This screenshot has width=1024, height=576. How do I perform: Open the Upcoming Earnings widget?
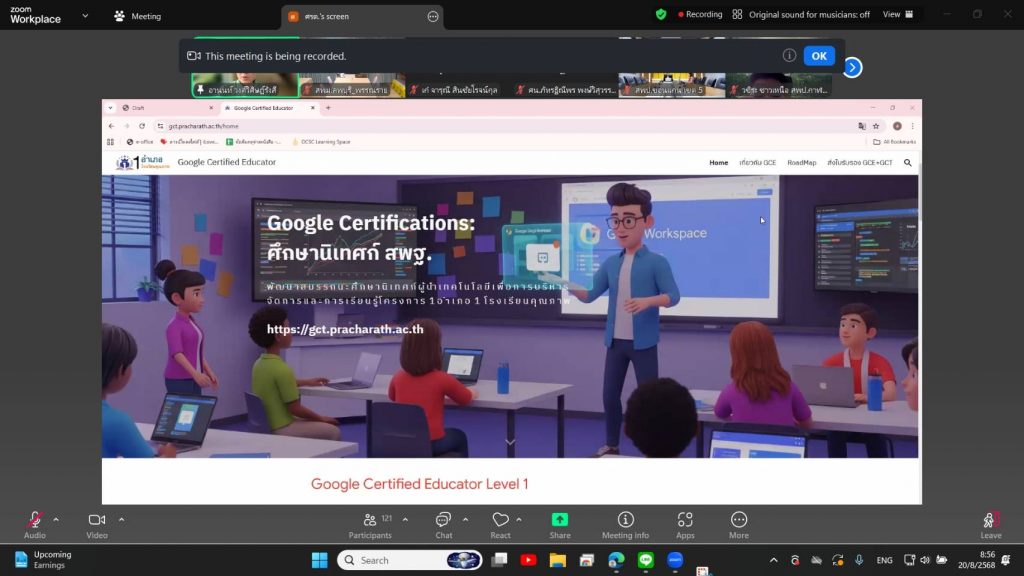(x=42, y=560)
